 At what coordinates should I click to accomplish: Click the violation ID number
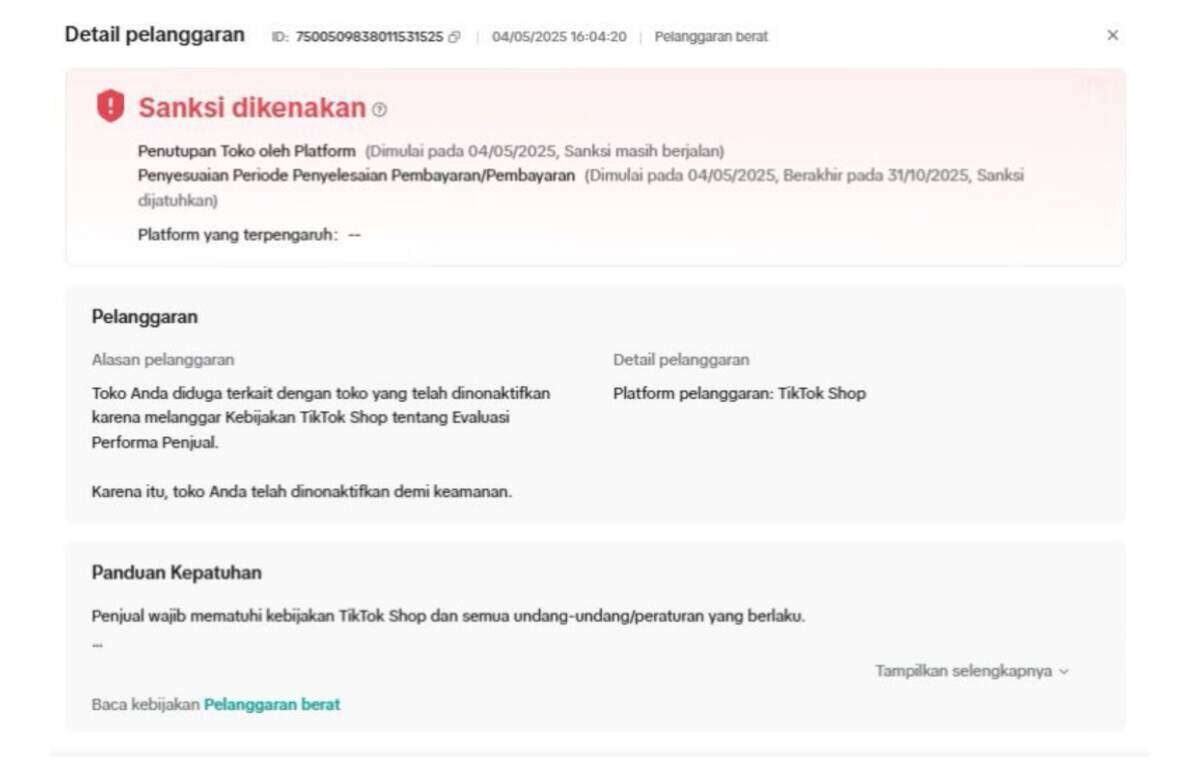click(369, 37)
